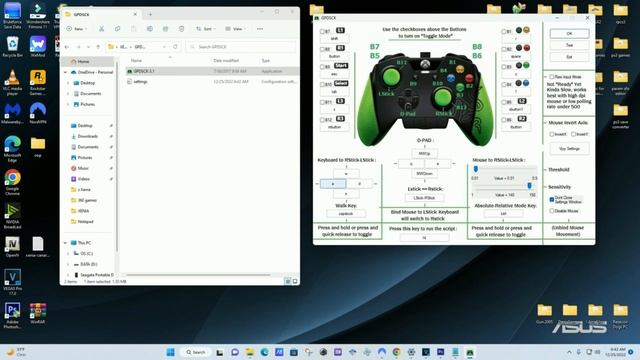640x360 pixels.
Task: Uncheck Don't Close Settings Window checkbox
Action: (551, 199)
